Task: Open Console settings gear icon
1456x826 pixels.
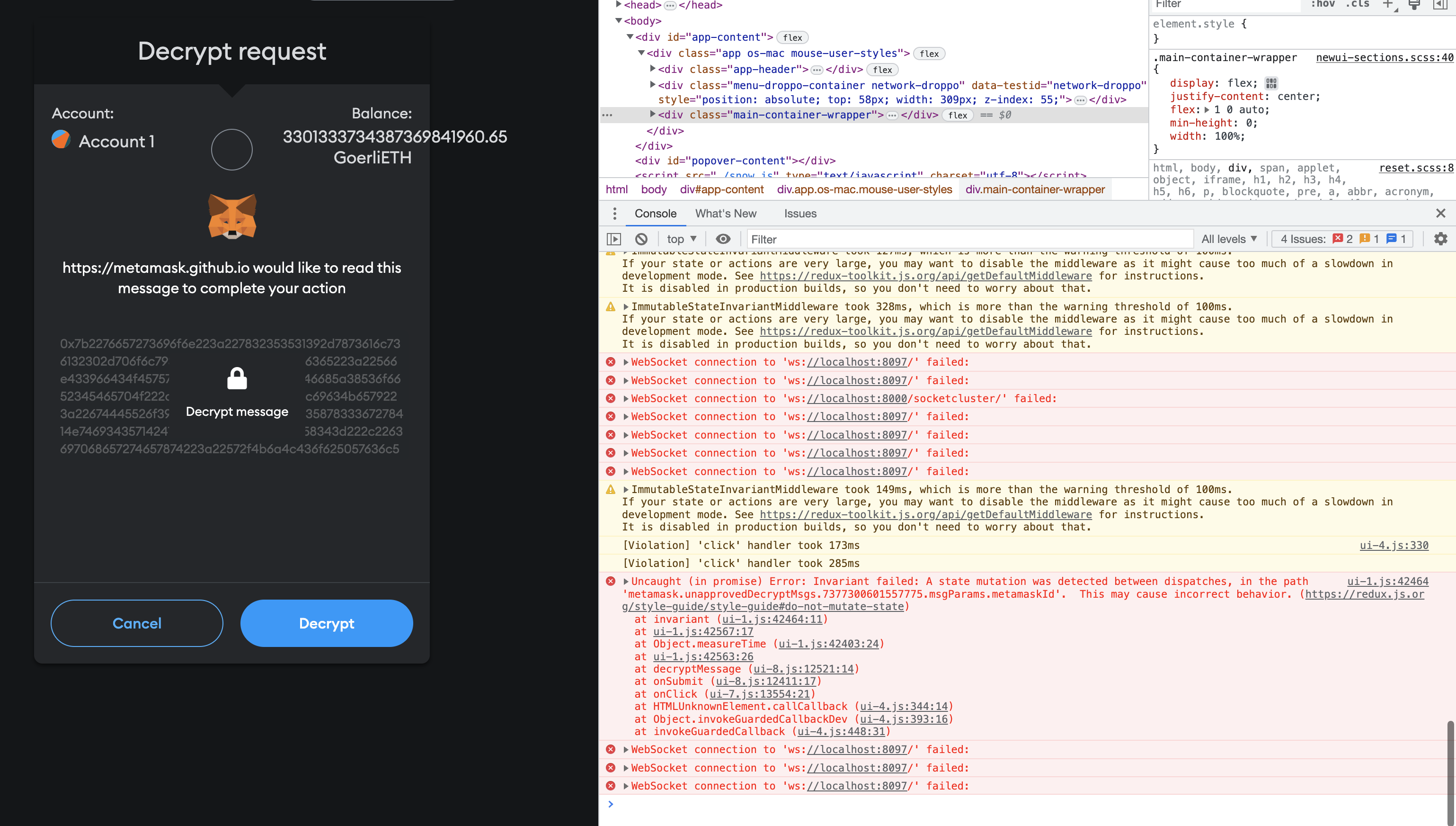Action: (x=1440, y=239)
